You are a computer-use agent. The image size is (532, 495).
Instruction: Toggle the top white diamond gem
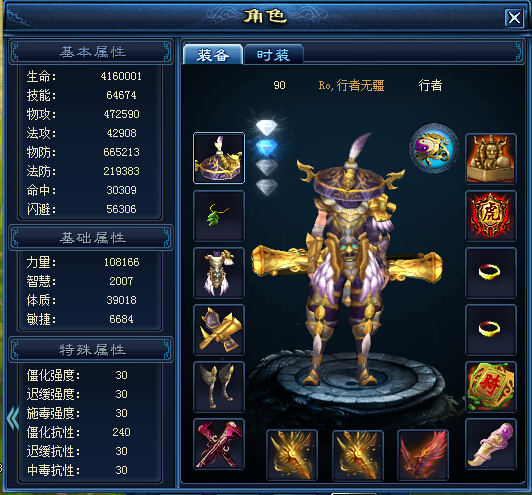266,128
